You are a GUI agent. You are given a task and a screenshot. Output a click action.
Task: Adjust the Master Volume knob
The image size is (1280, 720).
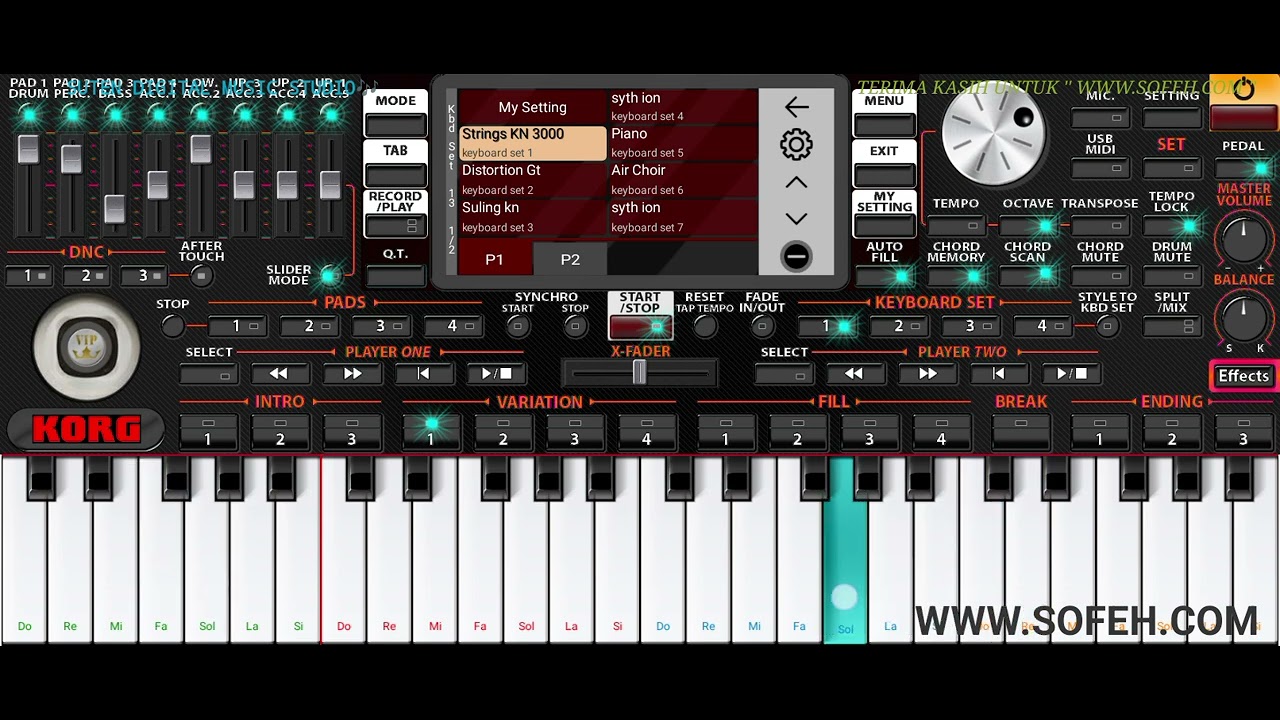pyautogui.click(x=1243, y=239)
